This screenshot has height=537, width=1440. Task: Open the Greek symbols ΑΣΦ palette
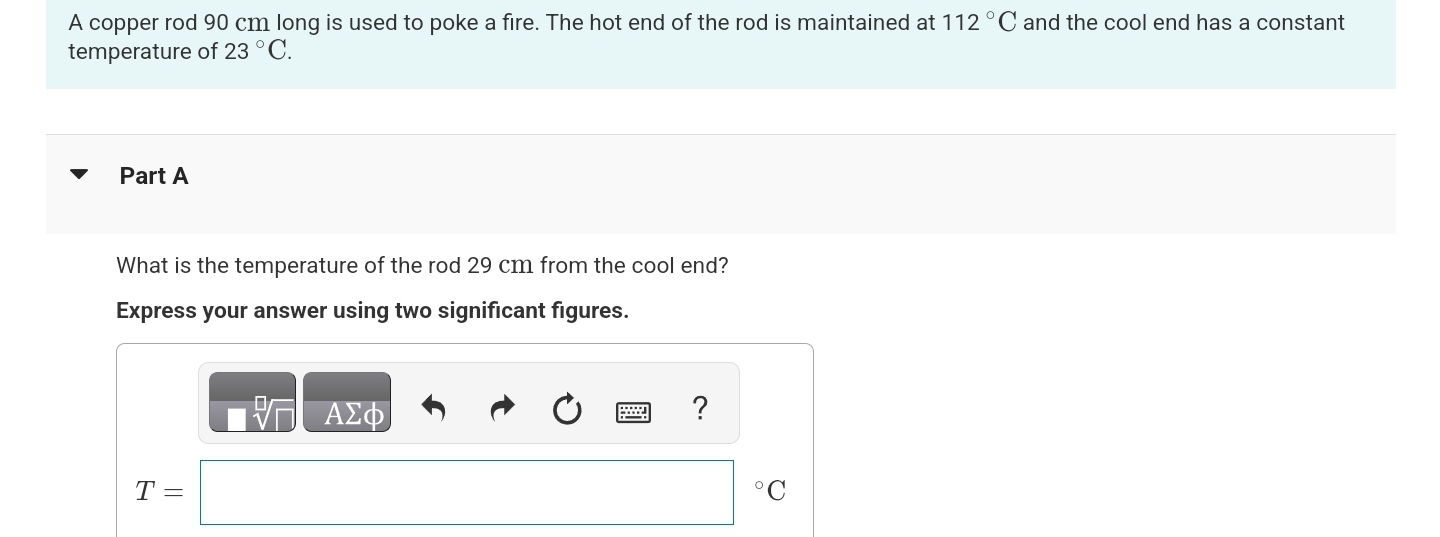(347, 402)
